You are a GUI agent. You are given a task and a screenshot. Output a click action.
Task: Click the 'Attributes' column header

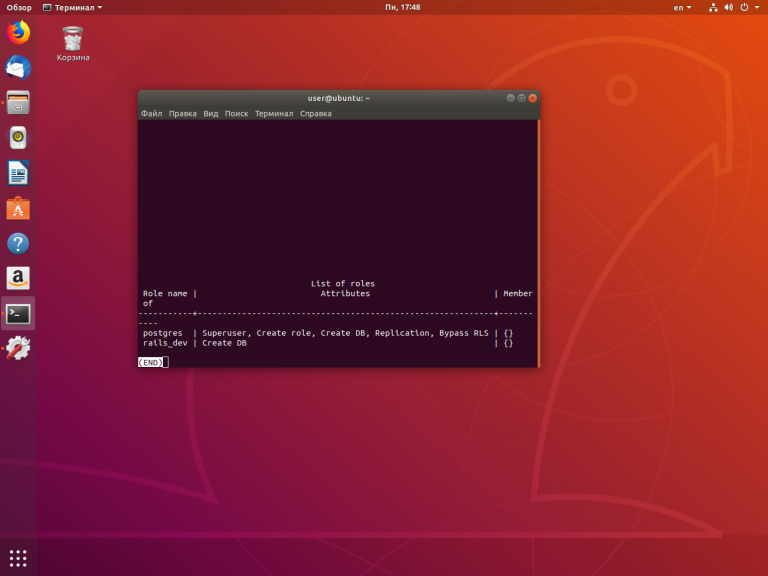point(345,293)
